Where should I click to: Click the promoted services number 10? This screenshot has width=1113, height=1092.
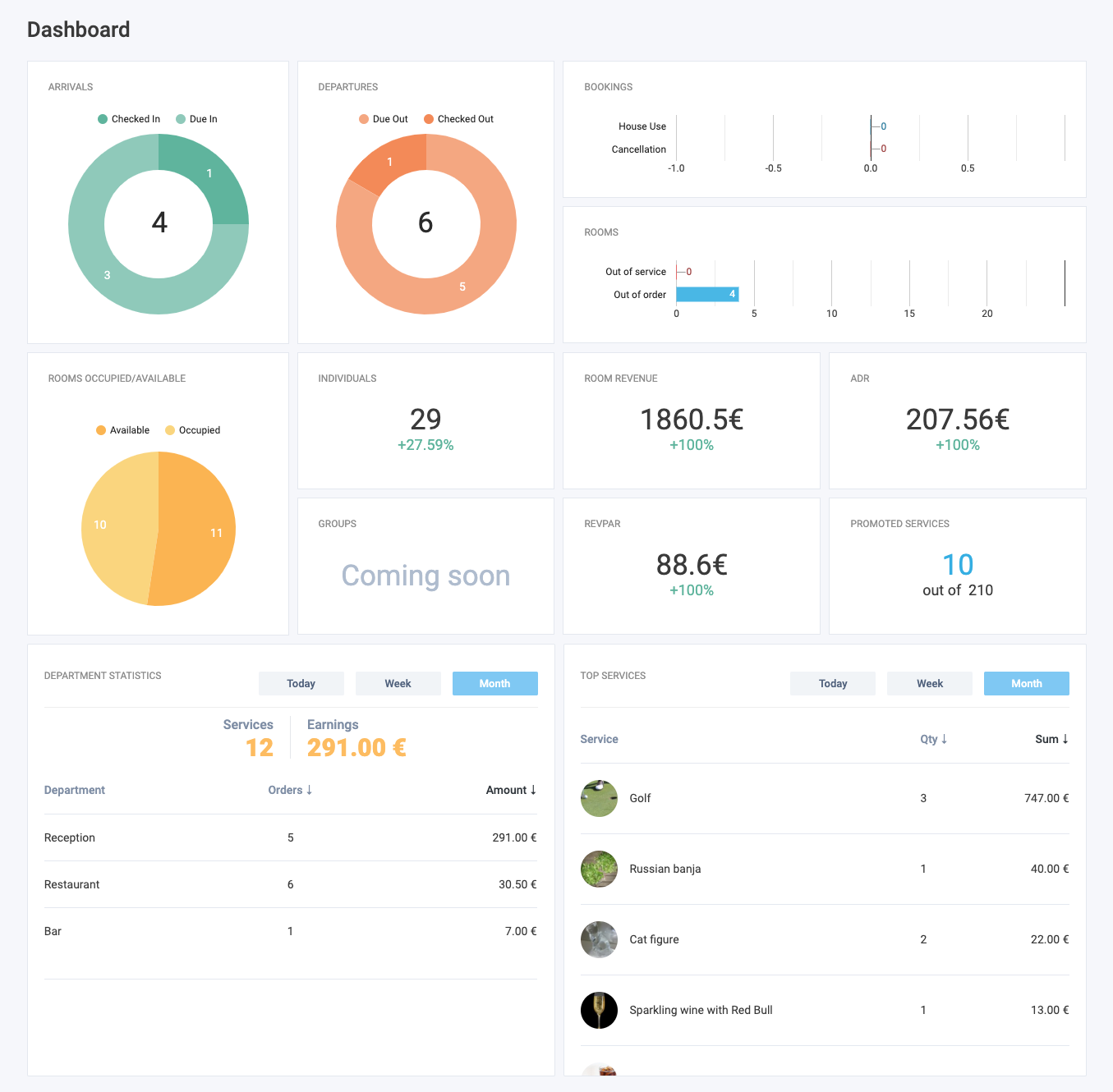point(958,565)
